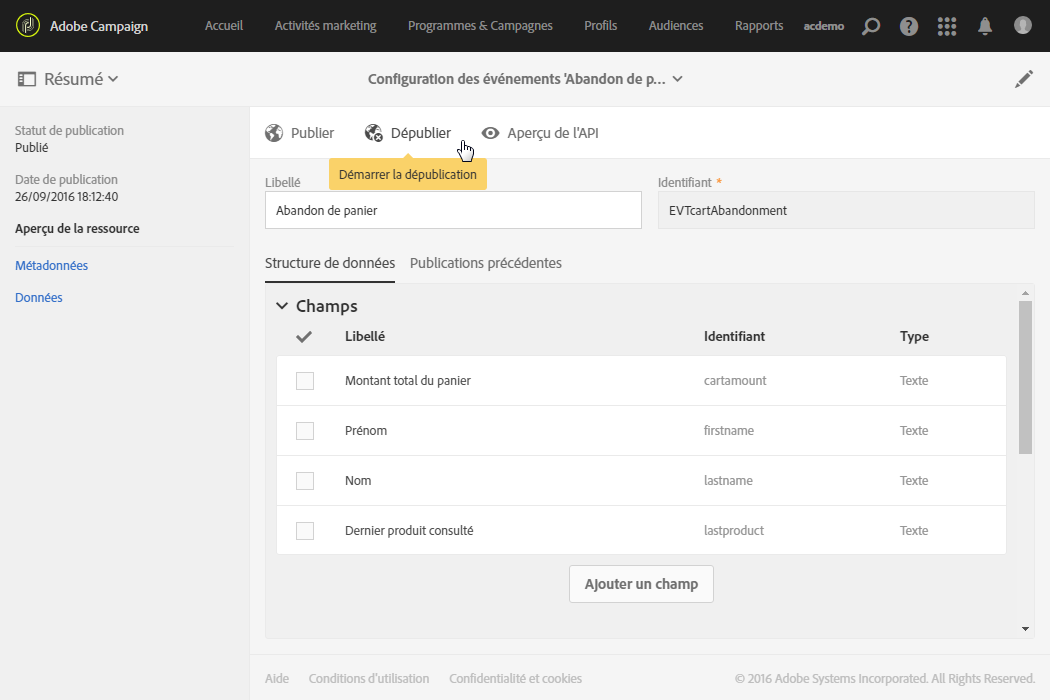This screenshot has height=700, width=1050.
Task: Check the Dernier produit consulté checkbox
Action: pyautogui.click(x=305, y=531)
